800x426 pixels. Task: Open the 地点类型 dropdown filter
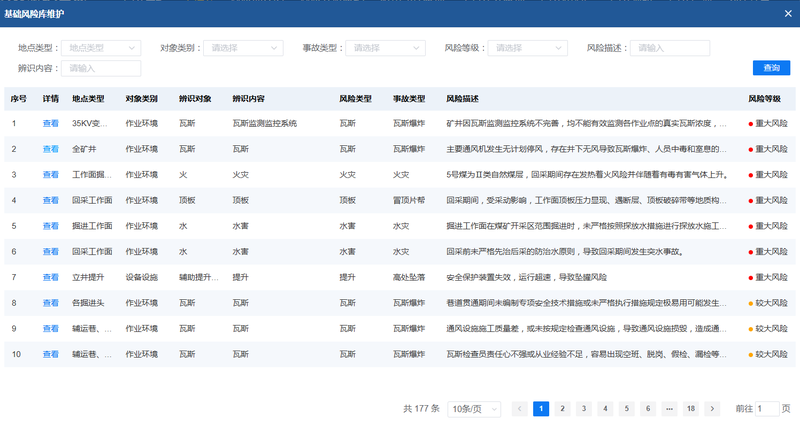point(101,48)
